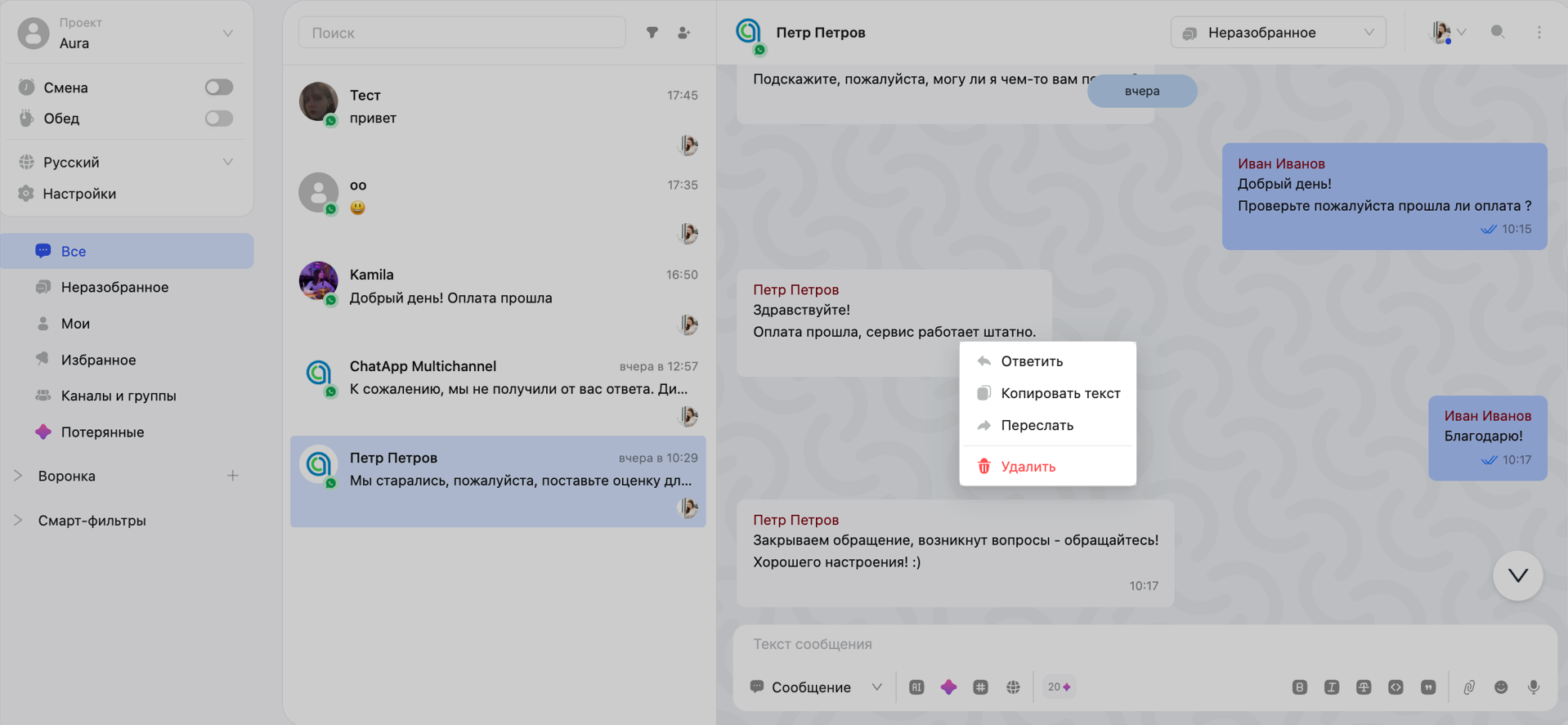The image size is (1568, 725).
Task: Open the chat list filter icon
Action: (652, 33)
